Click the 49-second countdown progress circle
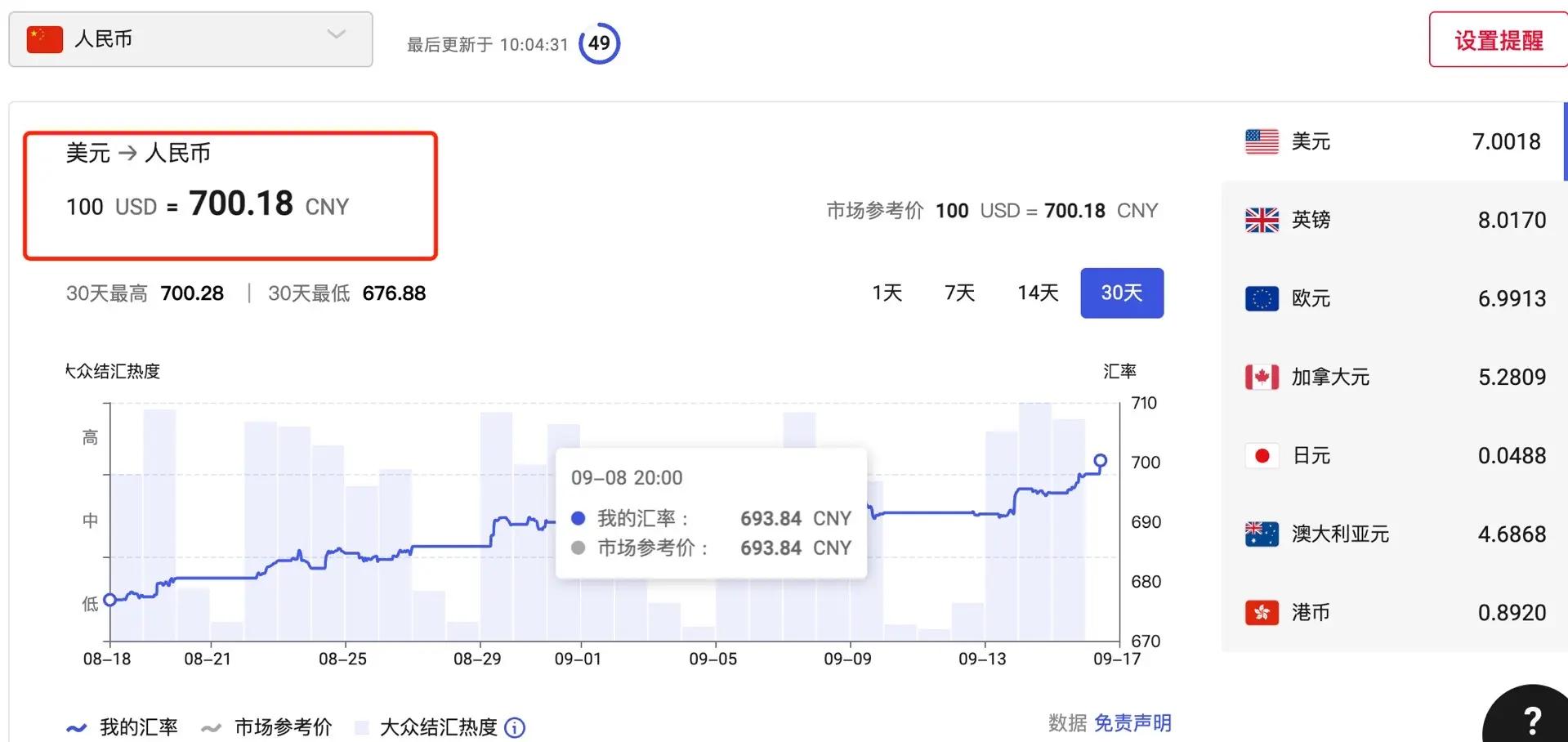This screenshot has width=1568, height=742. (599, 43)
